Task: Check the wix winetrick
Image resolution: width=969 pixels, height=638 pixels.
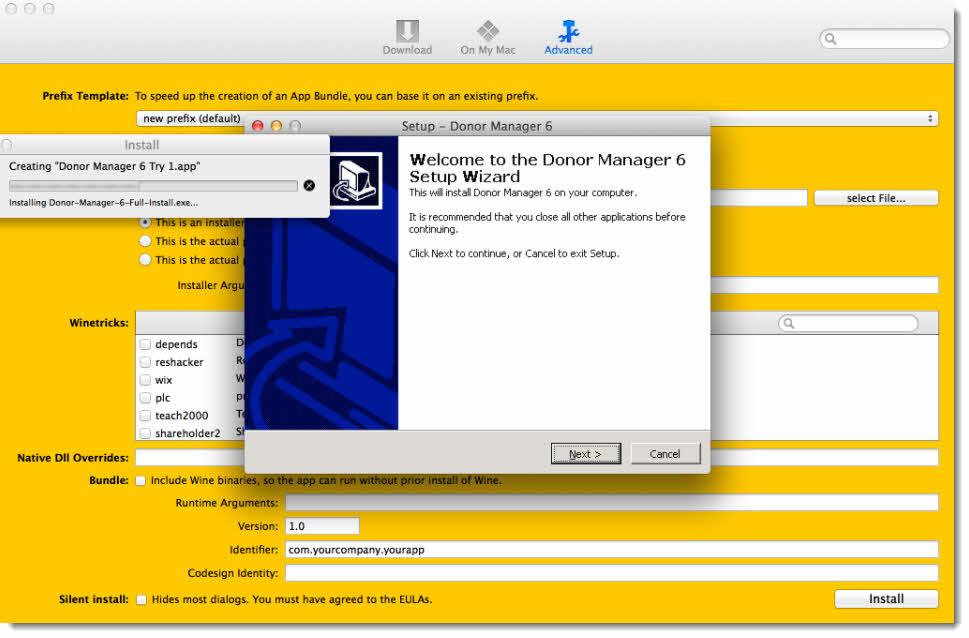Action: [x=145, y=380]
